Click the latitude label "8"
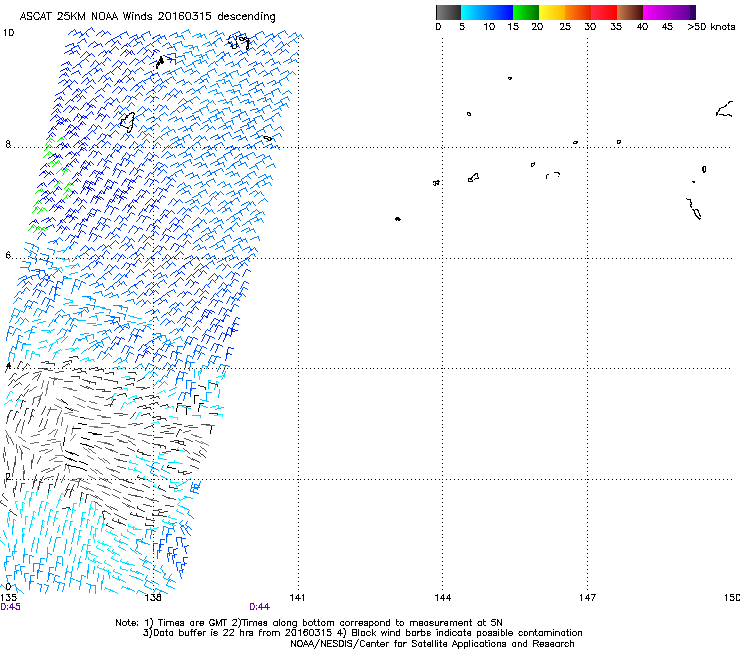The height and width of the screenshot is (650, 740). click(8, 144)
